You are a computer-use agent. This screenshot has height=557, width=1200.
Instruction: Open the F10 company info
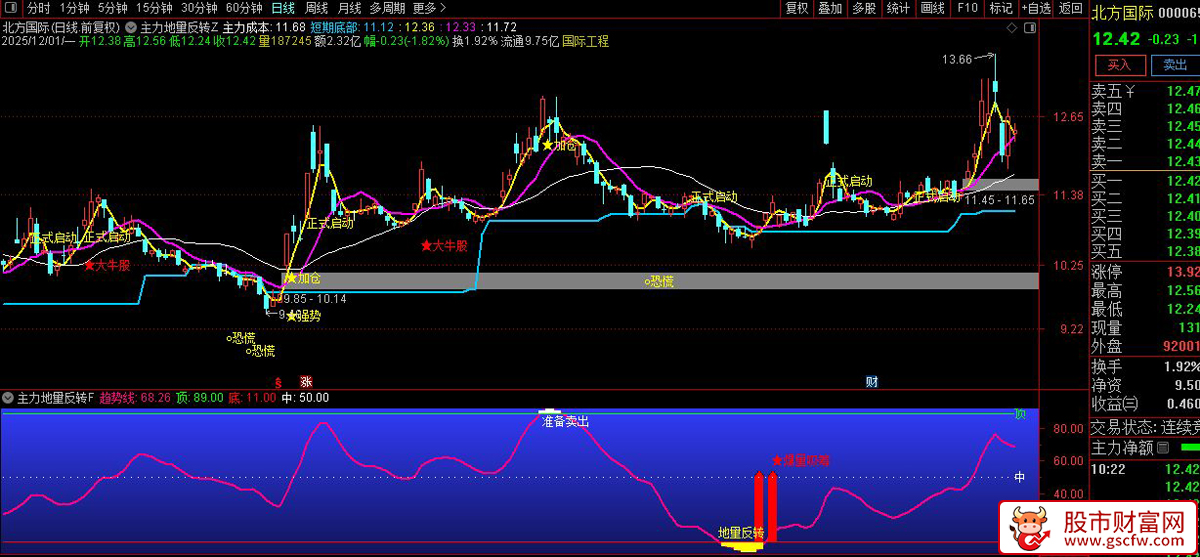click(967, 8)
